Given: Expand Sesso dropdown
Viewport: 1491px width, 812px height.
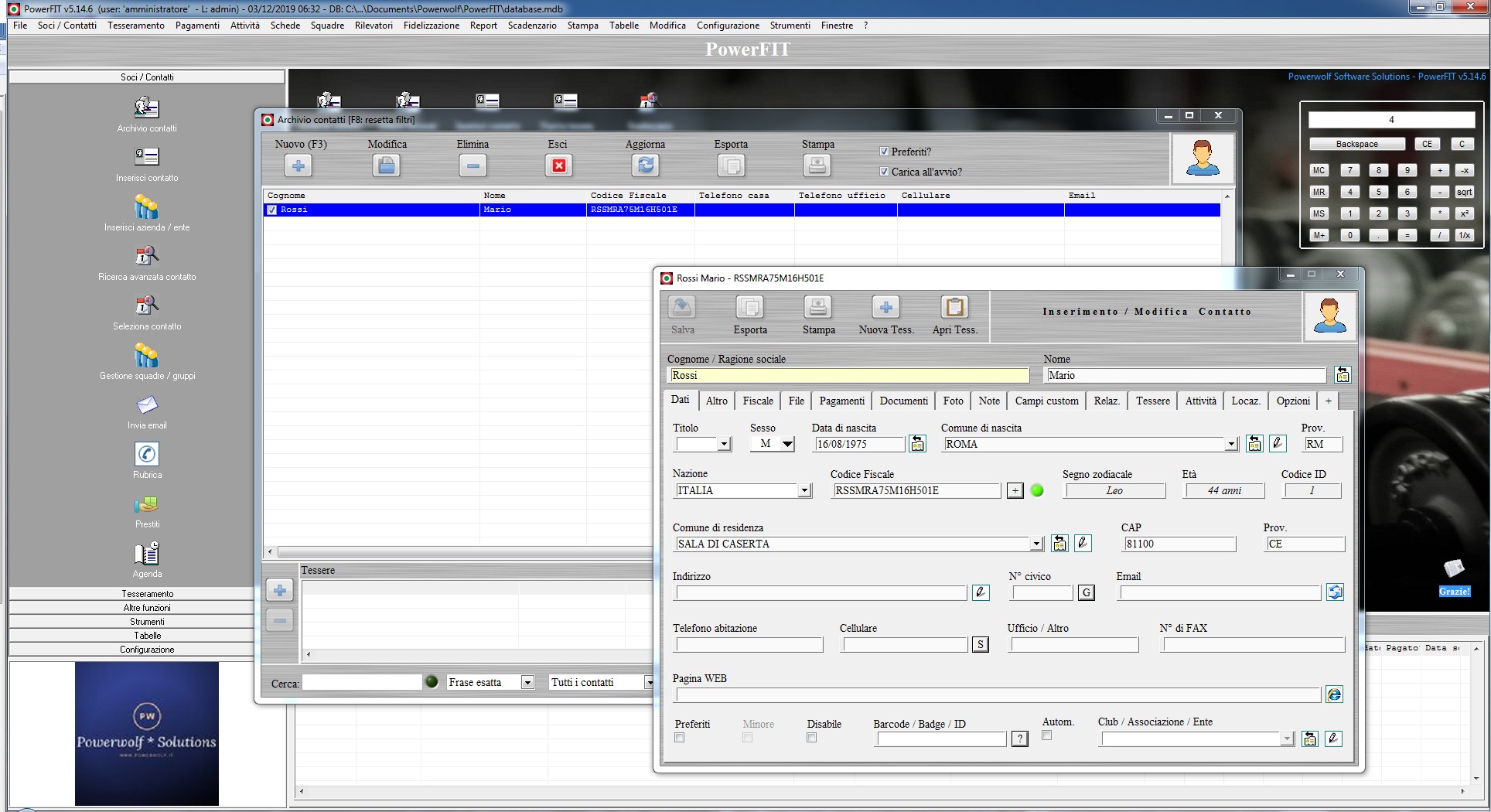Looking at the screenshot, I should (787, 445).
